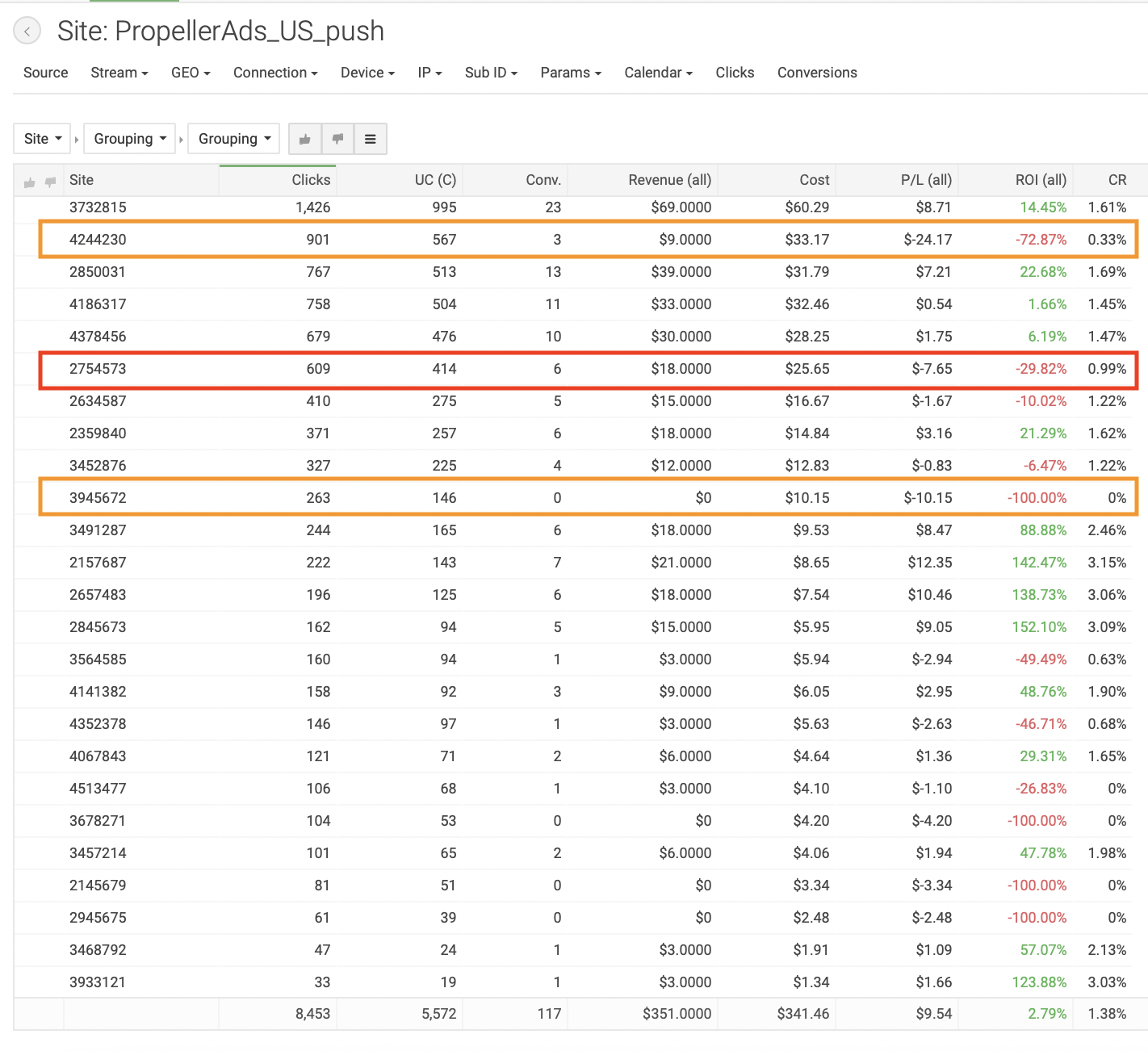
Task: Expand the Stream menu
Action: (119, 73)
